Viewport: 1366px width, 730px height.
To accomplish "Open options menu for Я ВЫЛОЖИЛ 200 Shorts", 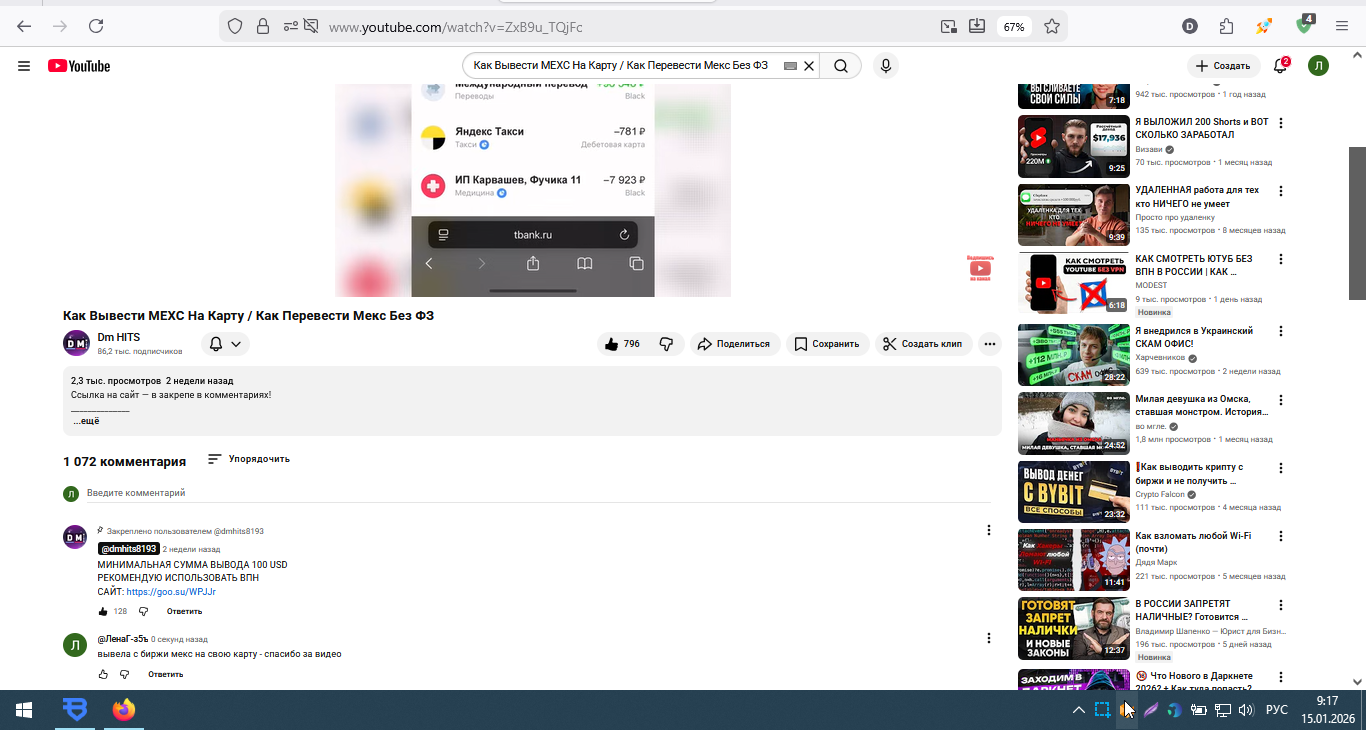I will (1281, 123).
